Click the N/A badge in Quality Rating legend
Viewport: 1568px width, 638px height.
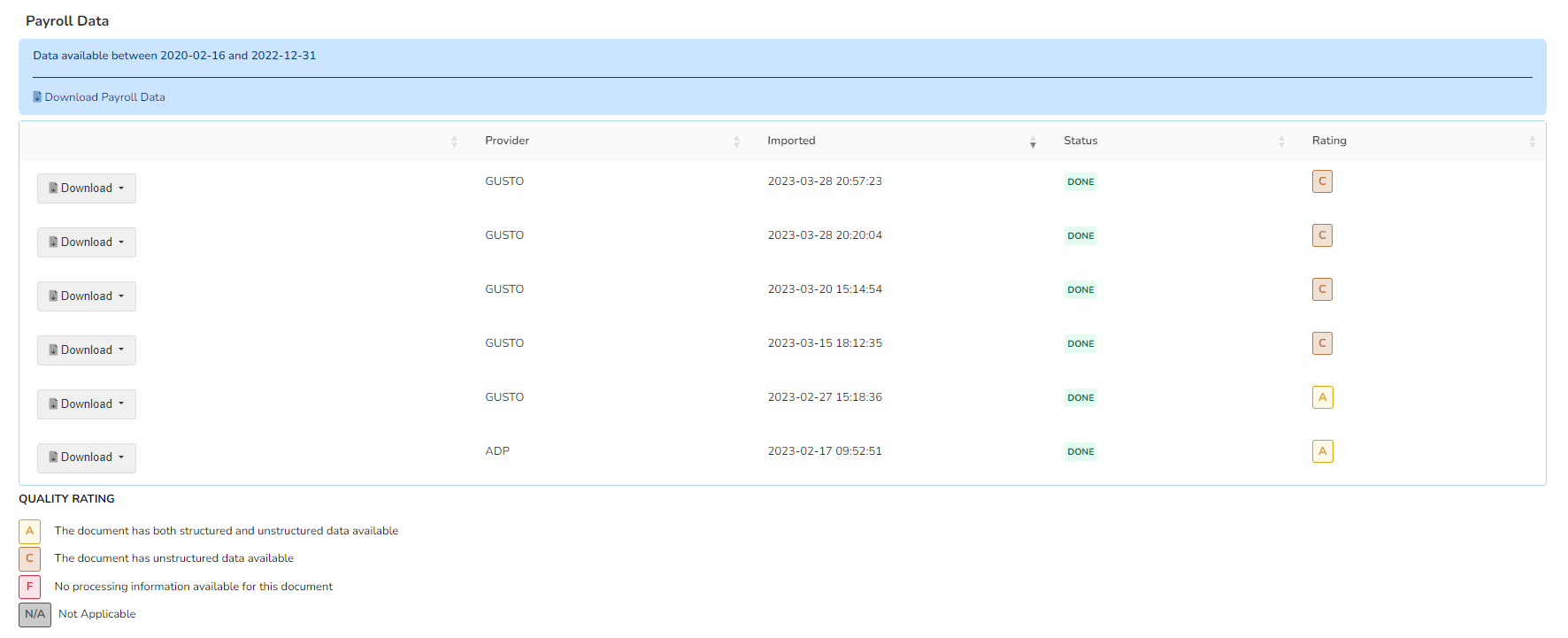(35, 614)
